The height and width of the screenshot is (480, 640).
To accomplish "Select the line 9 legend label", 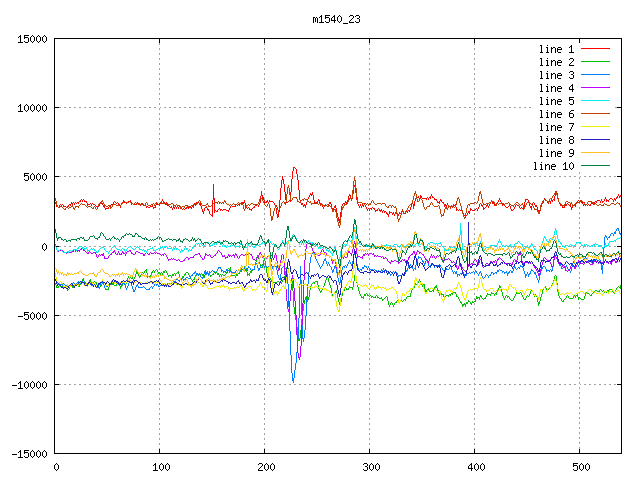I will coord(556,153).
